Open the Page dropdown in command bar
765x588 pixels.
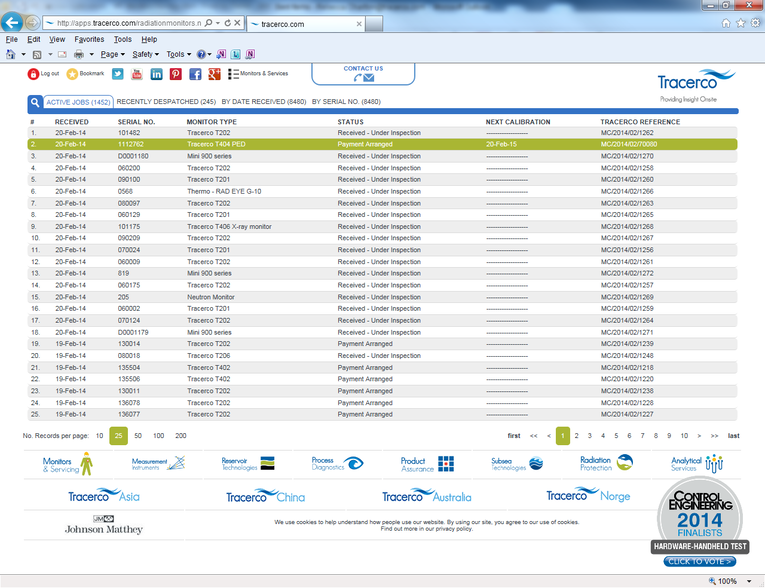point(112,54)
